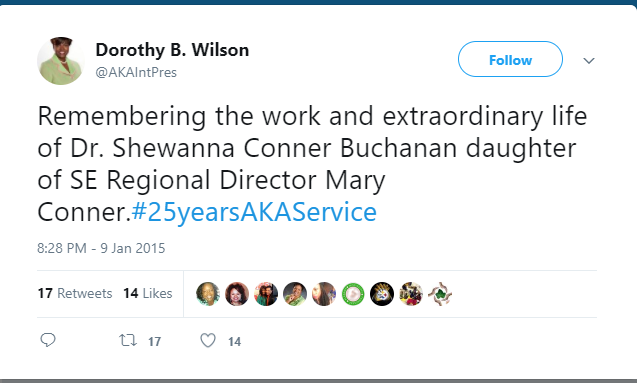Click the like count 14 beside heart

234,342
